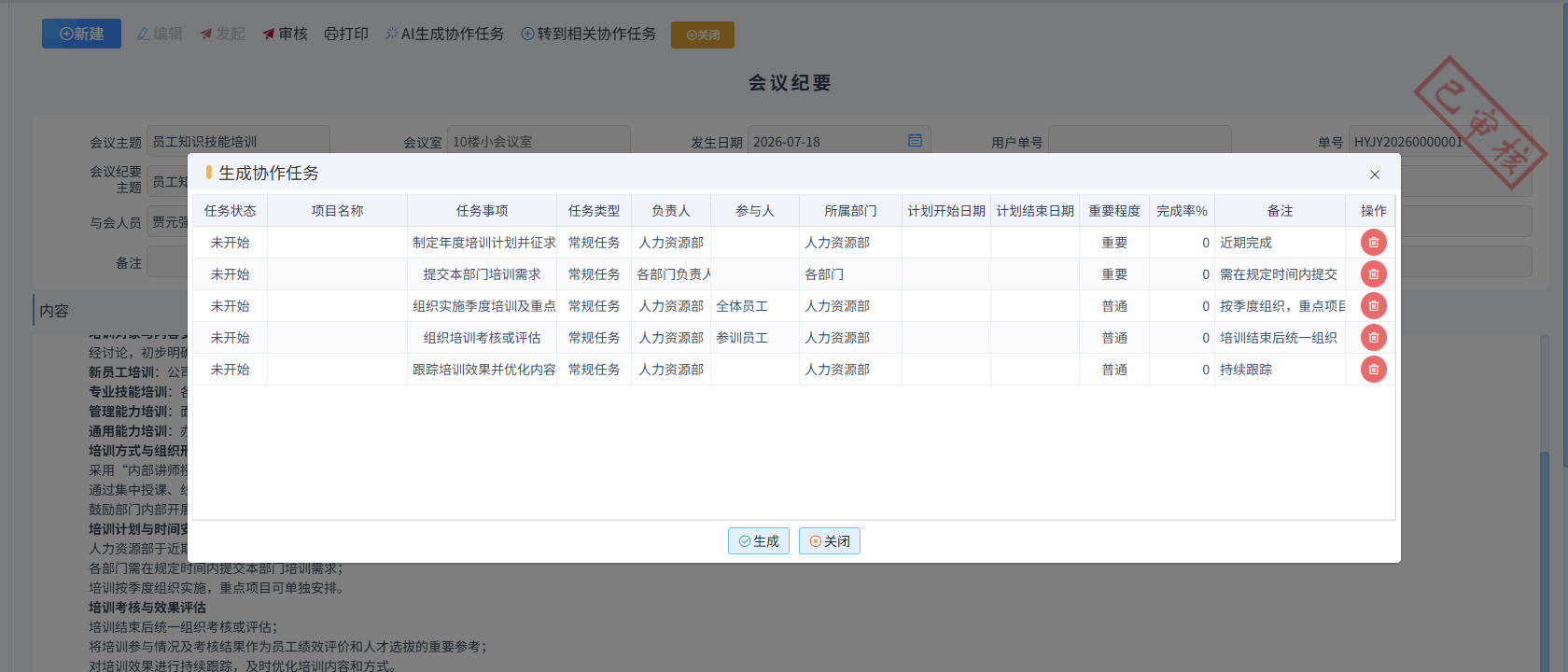Click the 打印 print option
Image resolution: width=1568 pixels, height=672 pixels.
point(346,34)
